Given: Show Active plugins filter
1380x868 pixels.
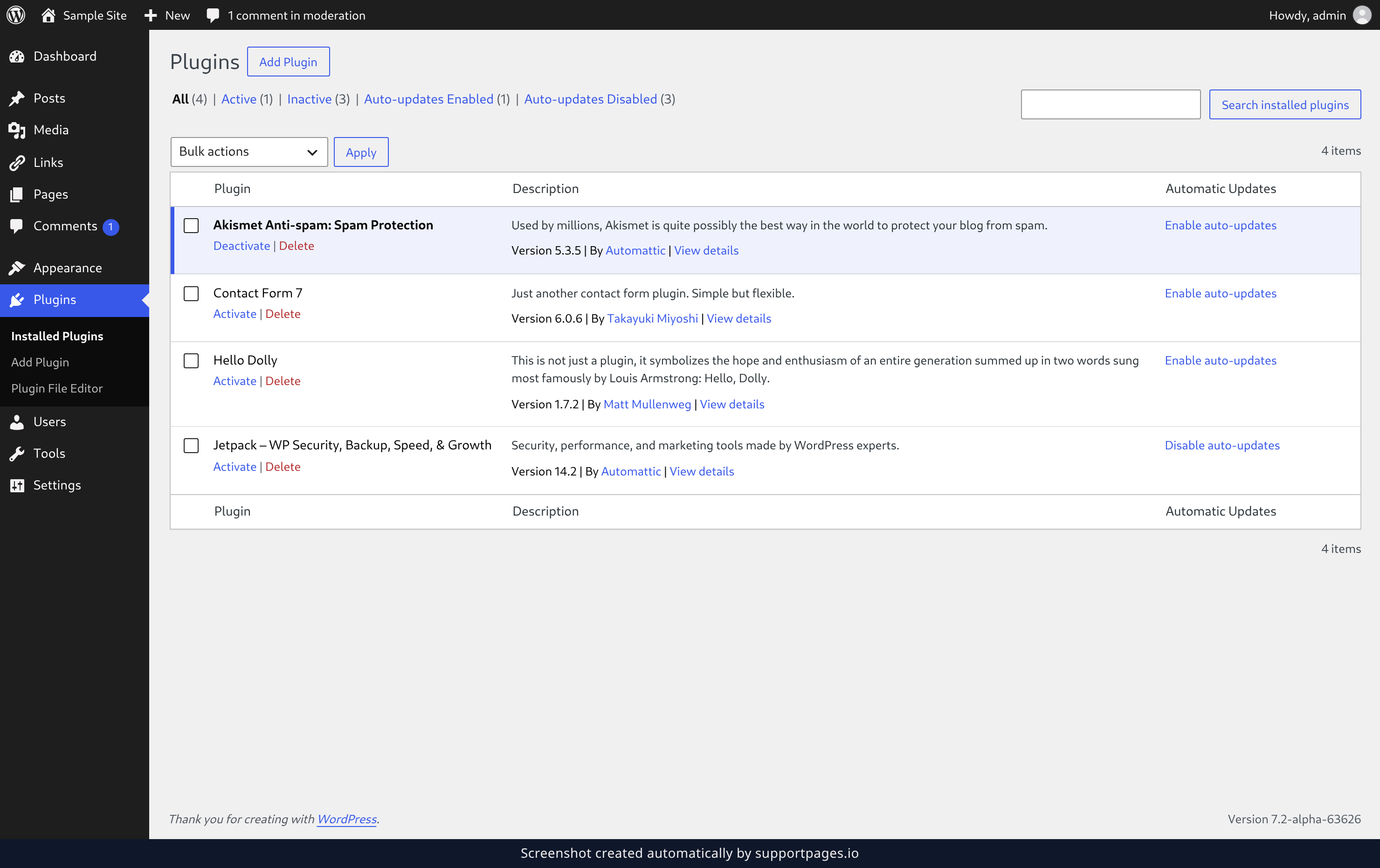Looking at the screenshot, I should (x=238, y=99).
